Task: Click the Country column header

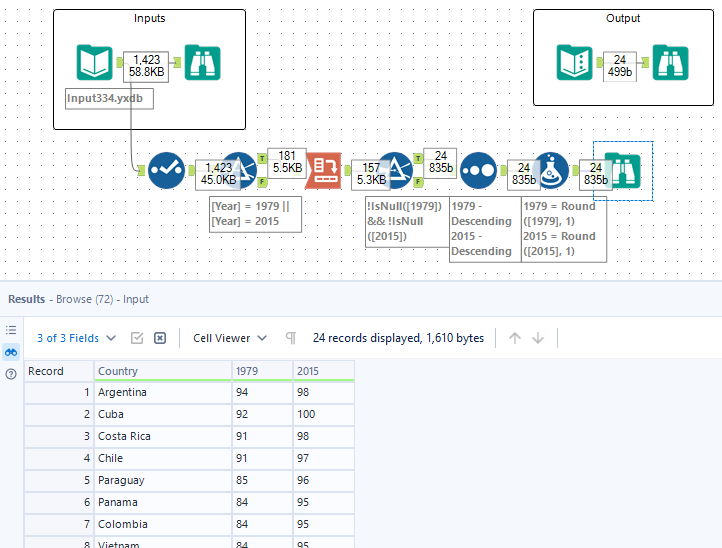Action: (x=163, y=371)
